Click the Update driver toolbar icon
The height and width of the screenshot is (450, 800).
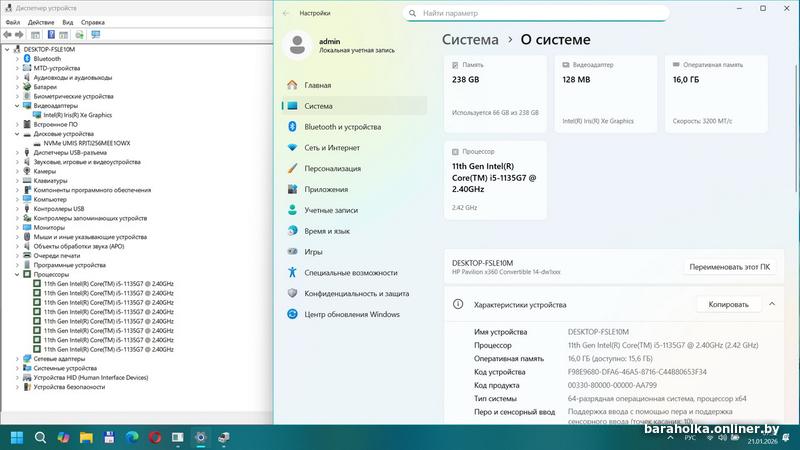(80, 35)
